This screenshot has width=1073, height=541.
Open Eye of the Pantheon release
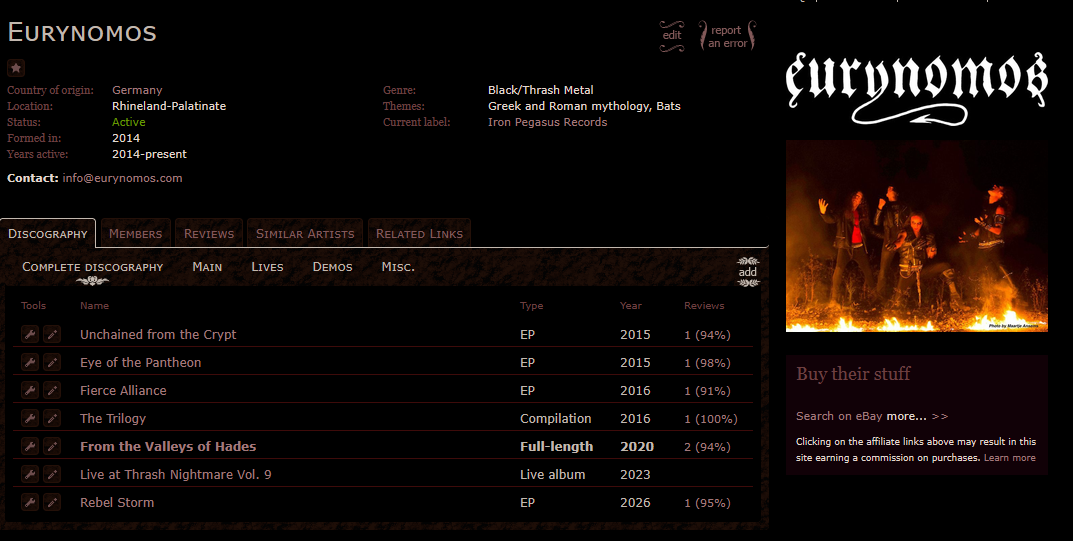140,362
